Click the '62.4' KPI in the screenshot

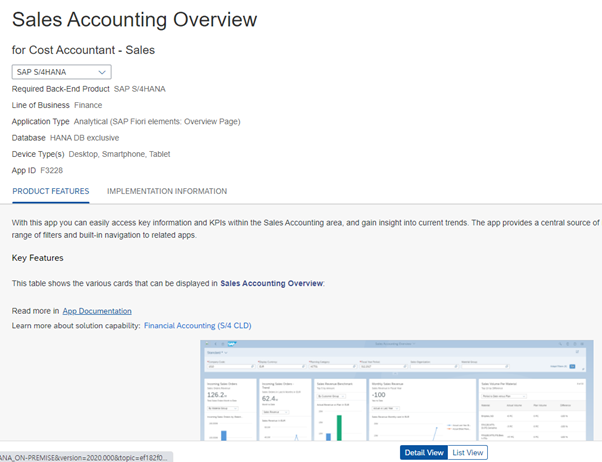(x=270, y=399)
